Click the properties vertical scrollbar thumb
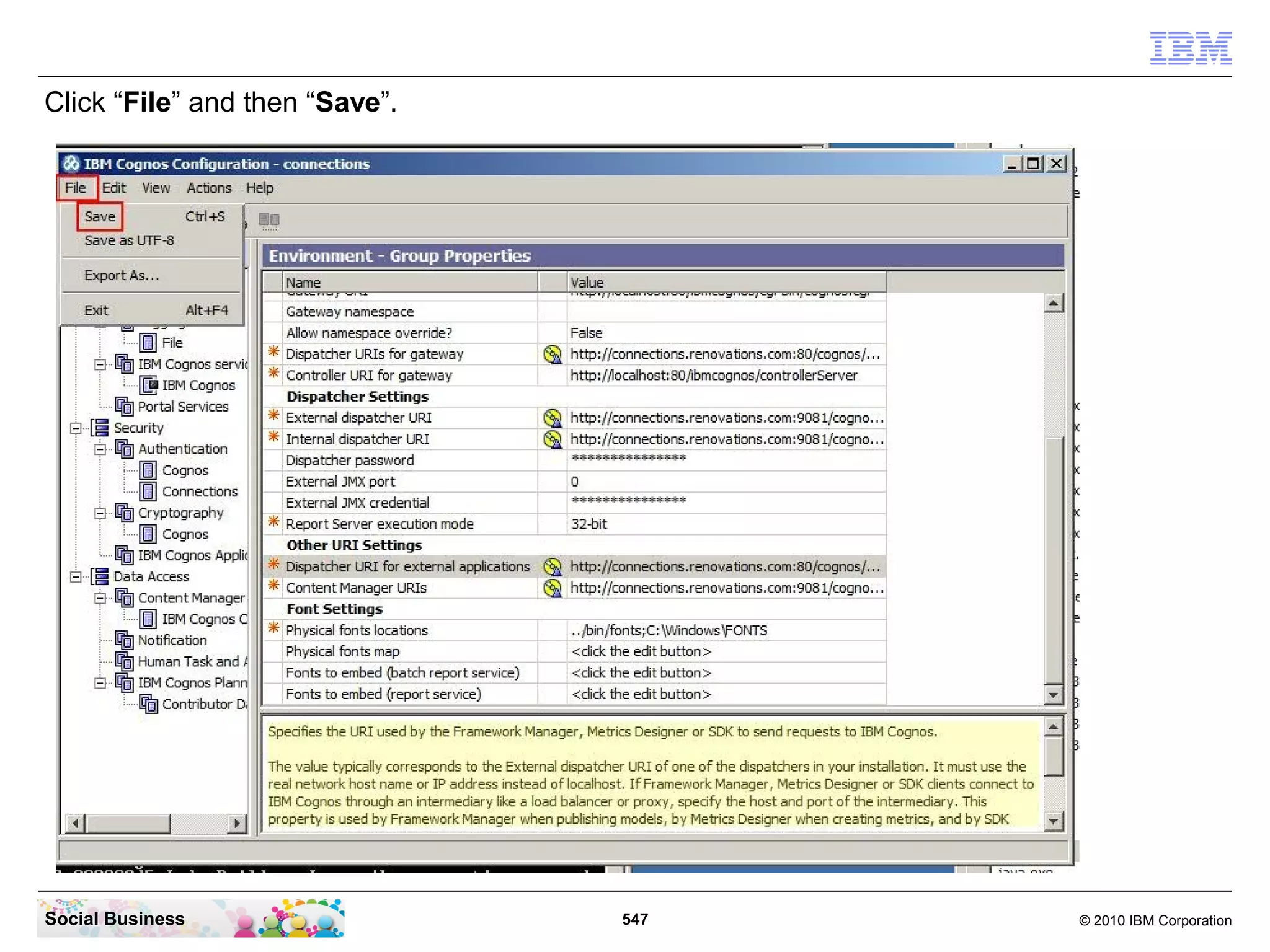Screen dimensions: 1270x952 pyautogui.click(x=1054, y=560)
